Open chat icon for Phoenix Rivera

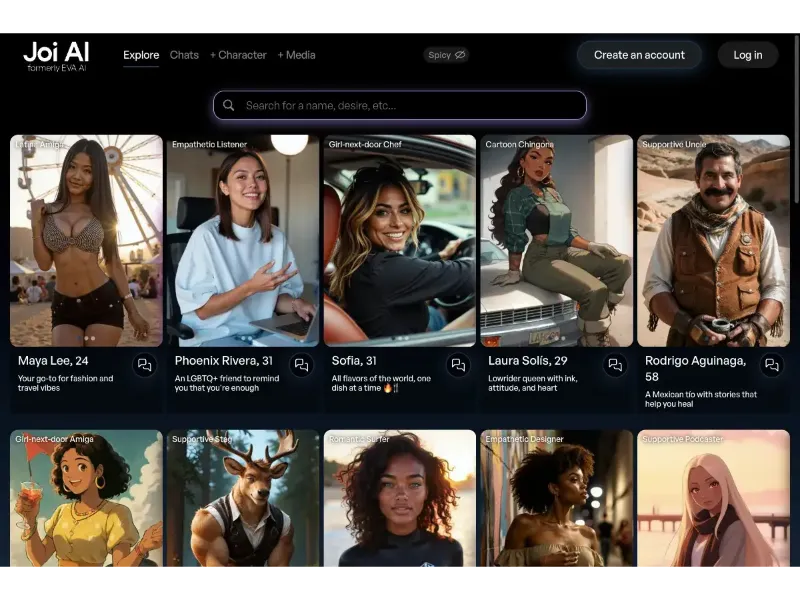click(x=301, y=365)
